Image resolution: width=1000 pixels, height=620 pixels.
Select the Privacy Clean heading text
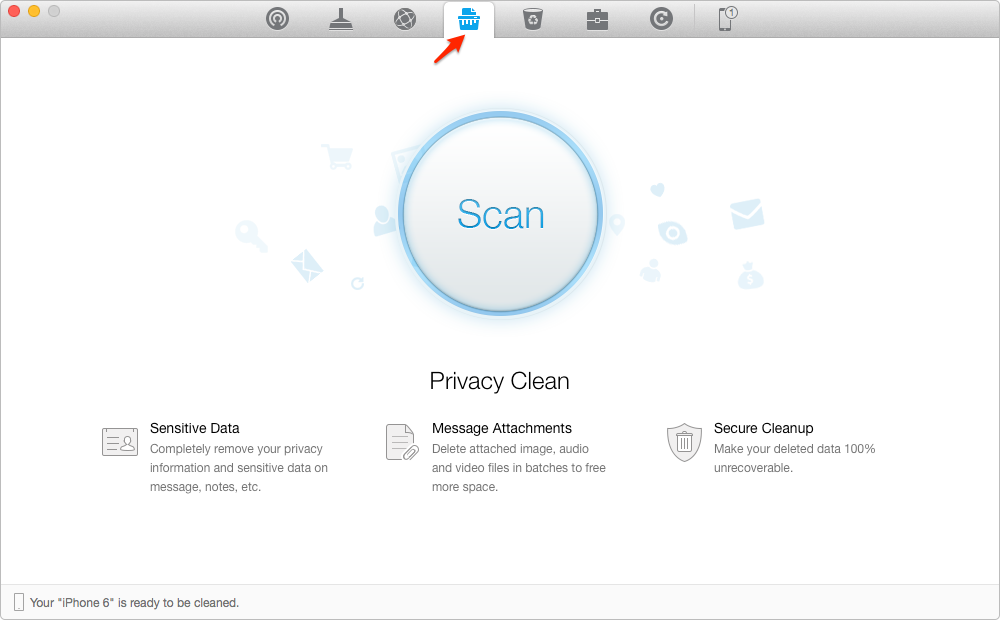click(499, 381)
